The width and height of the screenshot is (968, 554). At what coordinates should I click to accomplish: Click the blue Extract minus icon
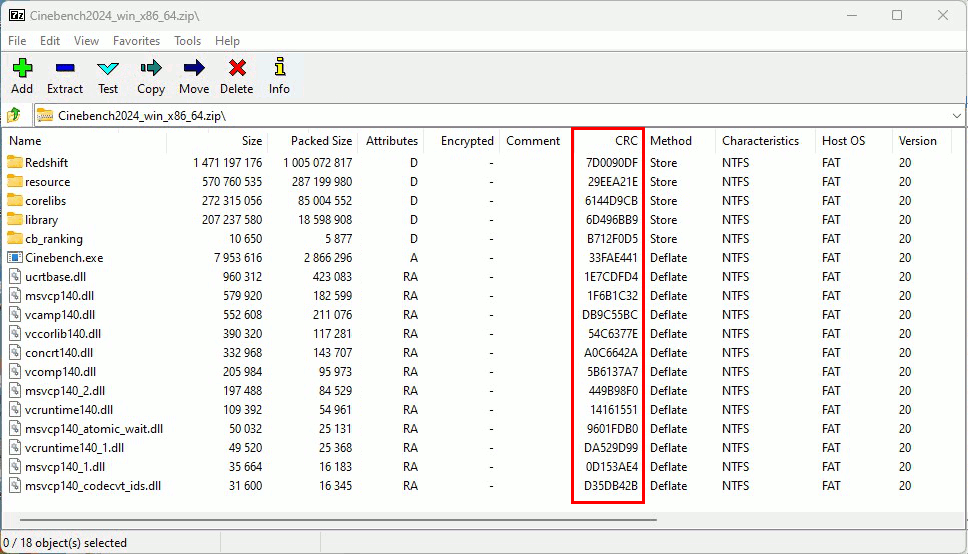click(65, 68)
